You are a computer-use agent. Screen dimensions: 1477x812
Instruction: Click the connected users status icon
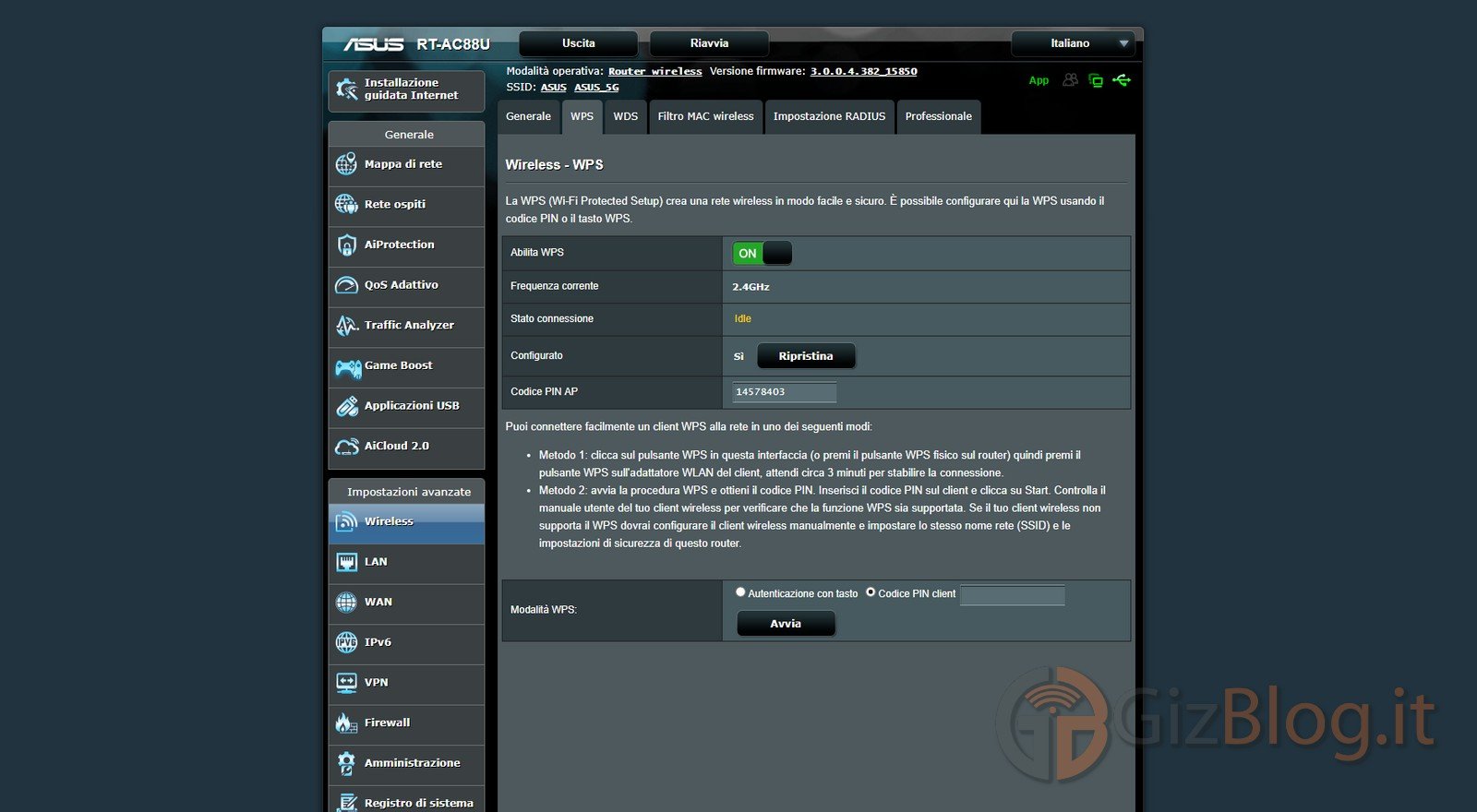1070,80
